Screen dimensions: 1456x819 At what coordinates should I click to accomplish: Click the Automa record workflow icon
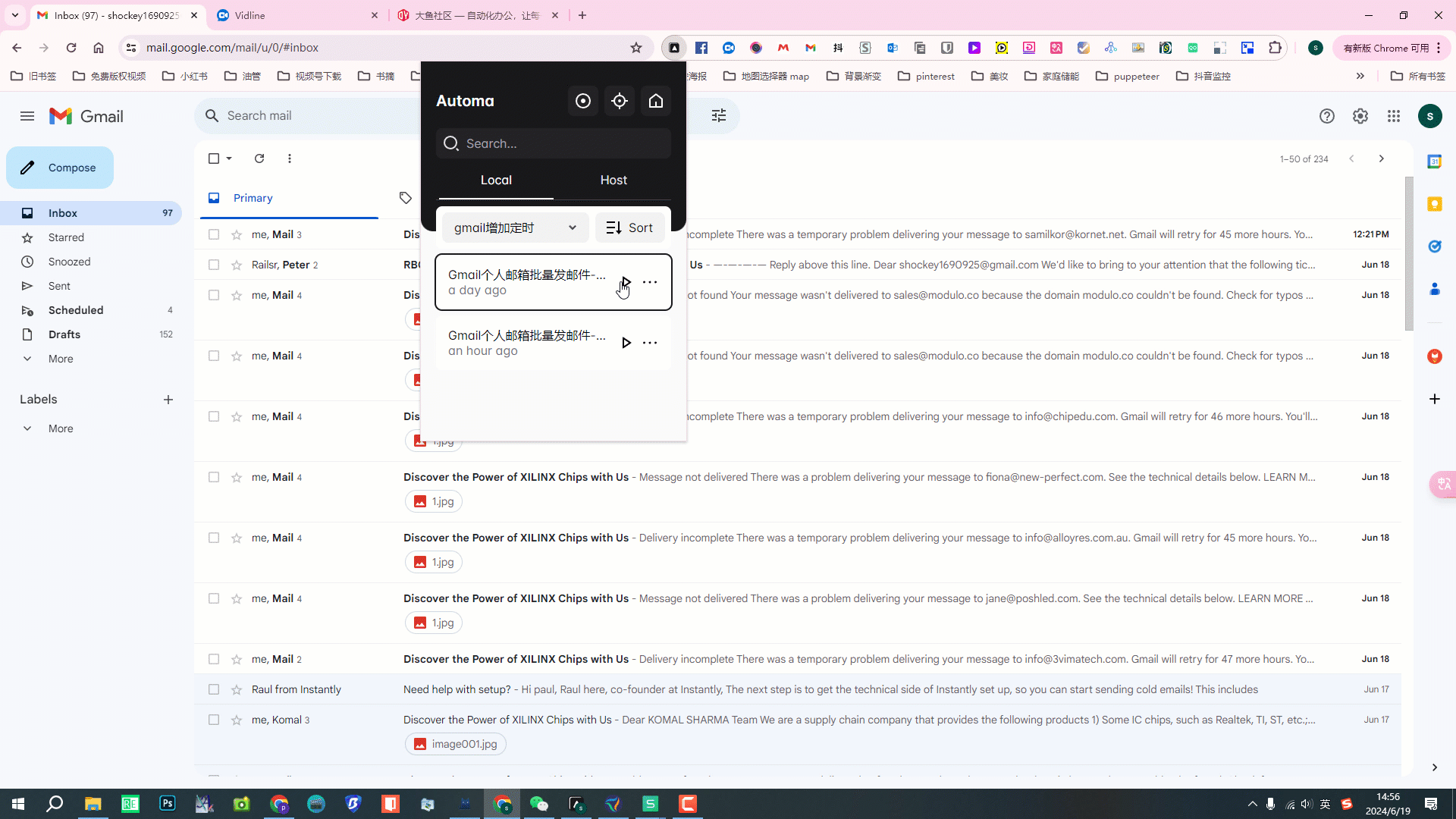[x=582, y=101]
